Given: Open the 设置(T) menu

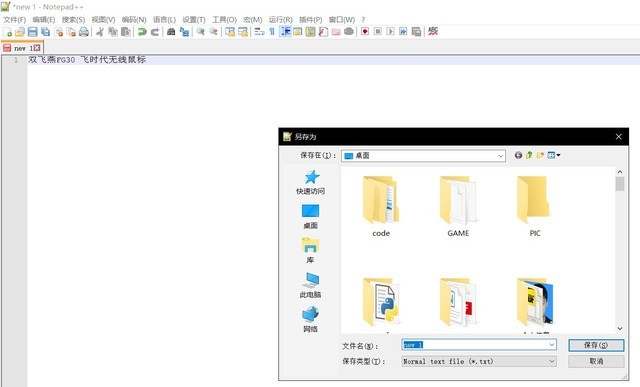Looking at the screenshot, I should (x=194, y=20).
